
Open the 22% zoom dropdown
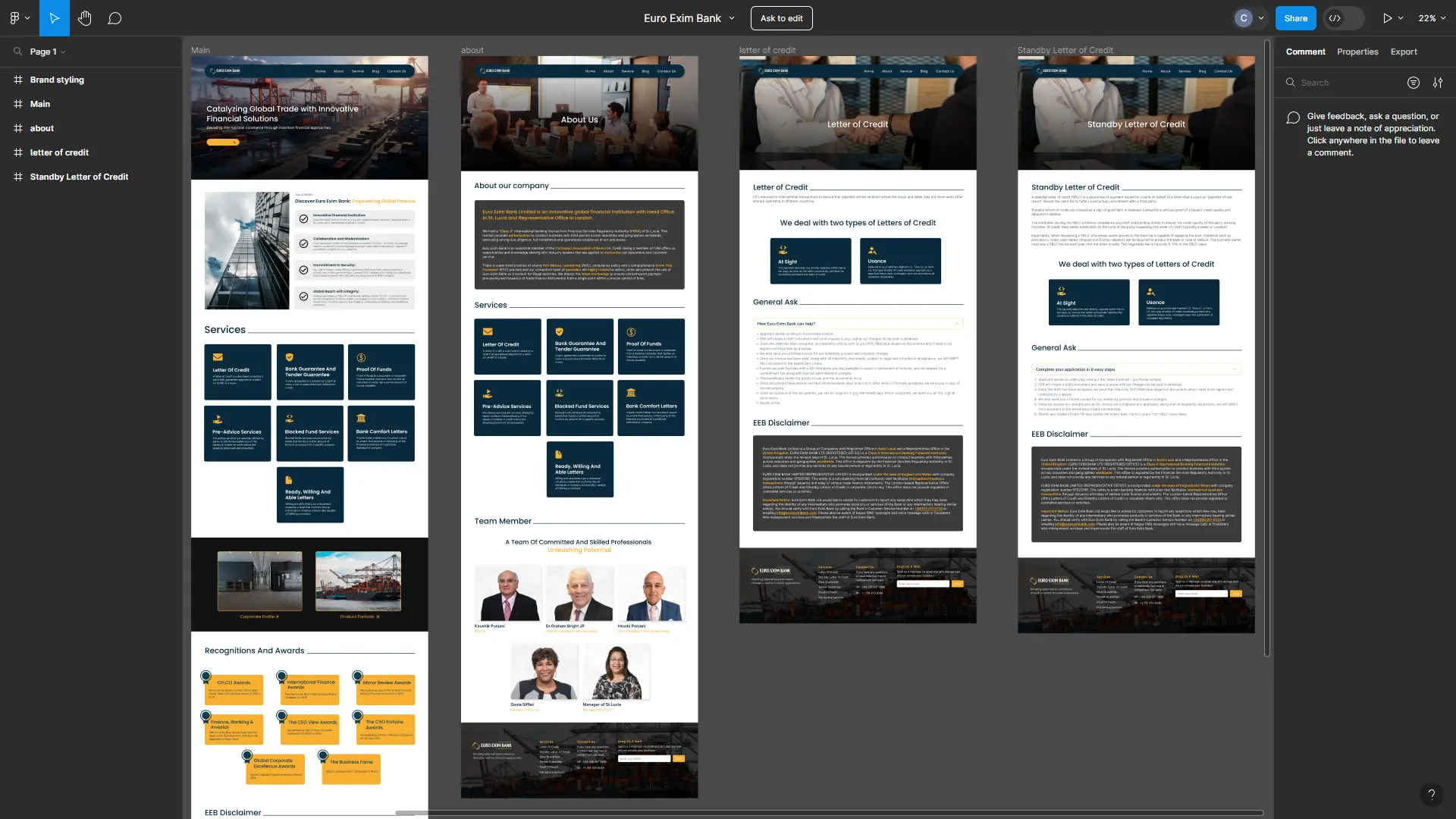click(1432, 18)
